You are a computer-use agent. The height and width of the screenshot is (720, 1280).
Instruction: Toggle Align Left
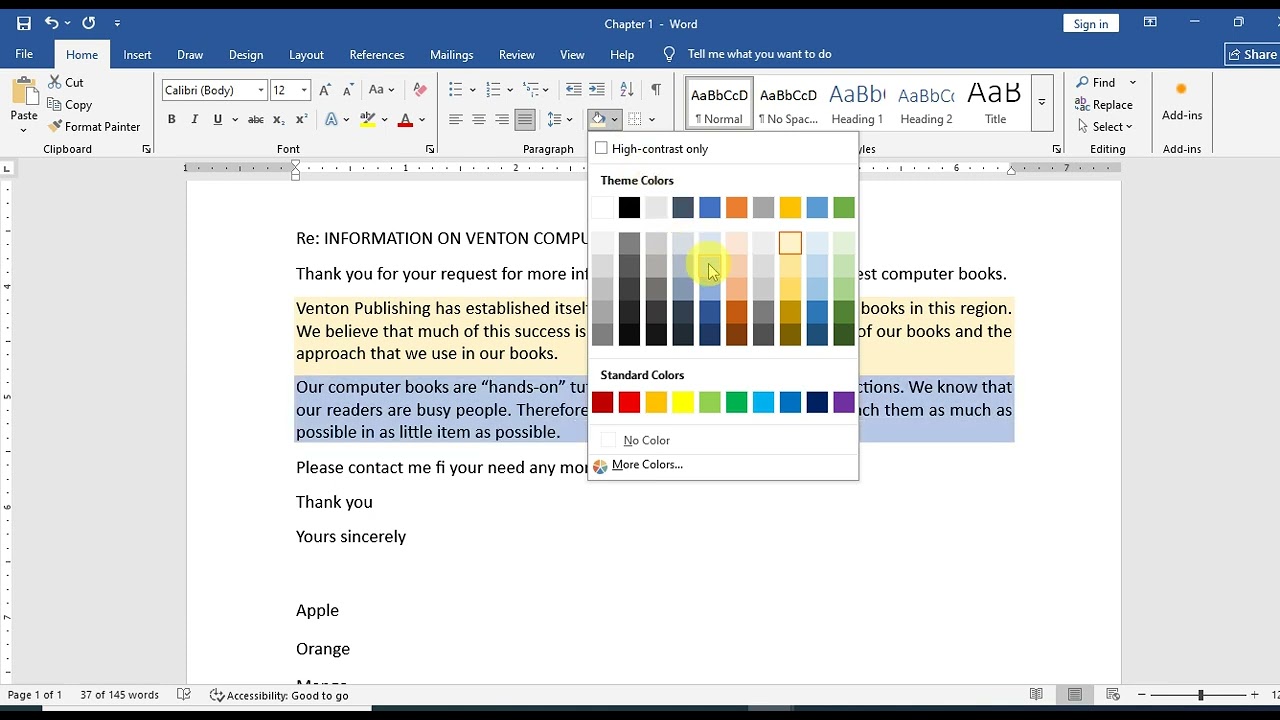pyautogui.click(x=455, y=119)
